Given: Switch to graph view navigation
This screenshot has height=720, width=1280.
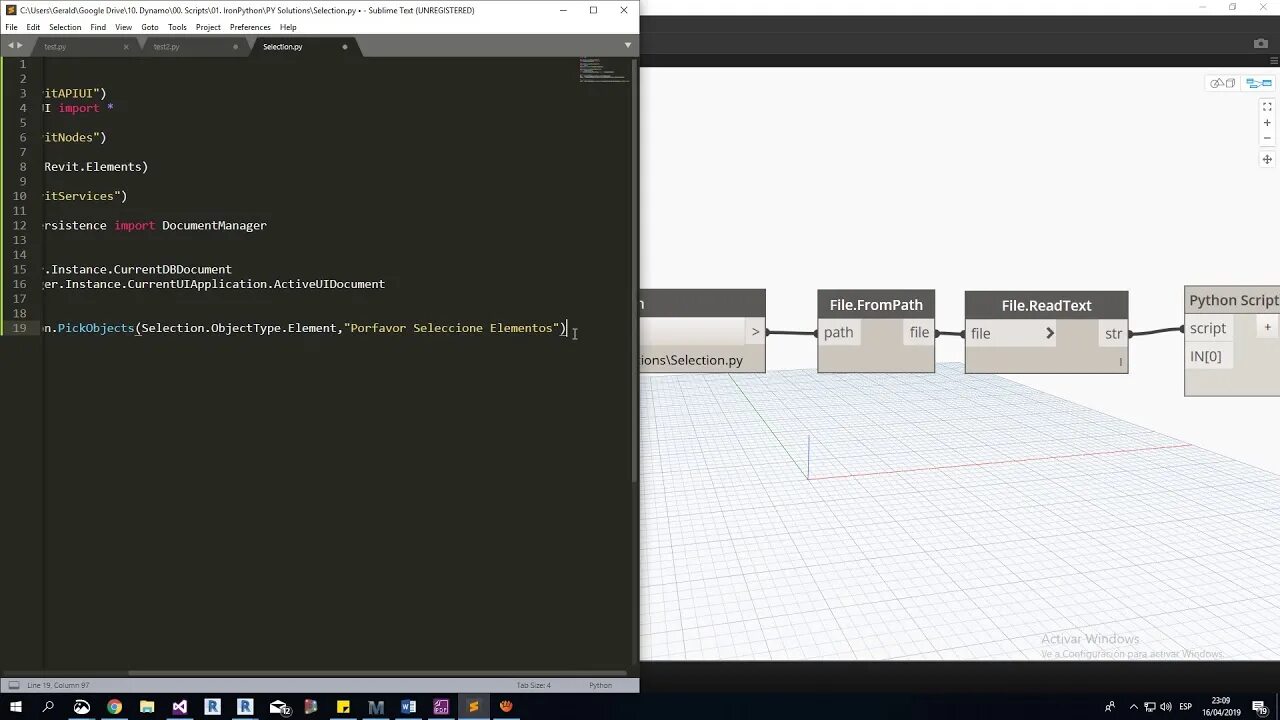Looking at the screenshot, I should 1258,83.
